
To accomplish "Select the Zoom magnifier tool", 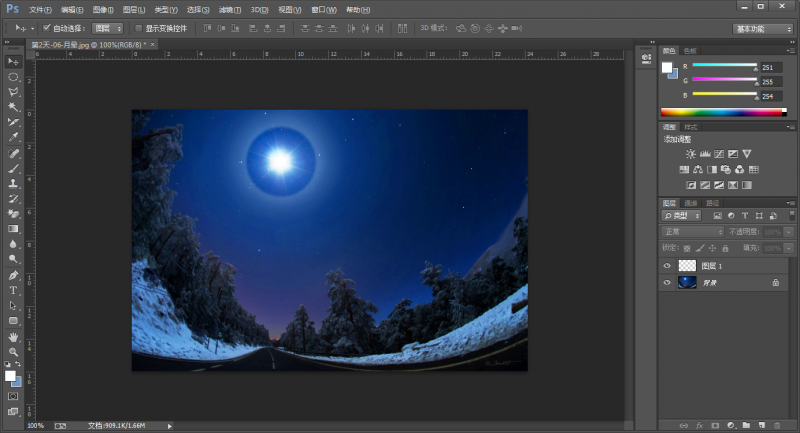I will pos(14,351).
